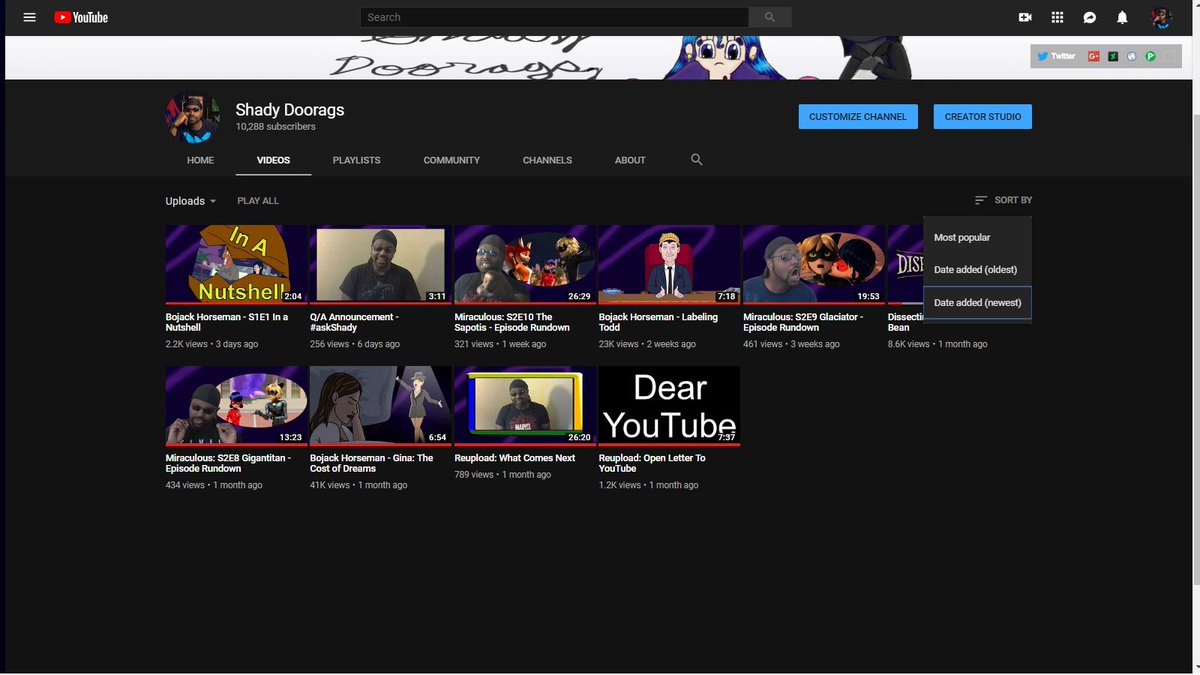Viewport: 1200px width, 675px height.
Task: Click title 'Bojack Horseman - S1E1 In a Nutshell'
Action: coord(227,322)
